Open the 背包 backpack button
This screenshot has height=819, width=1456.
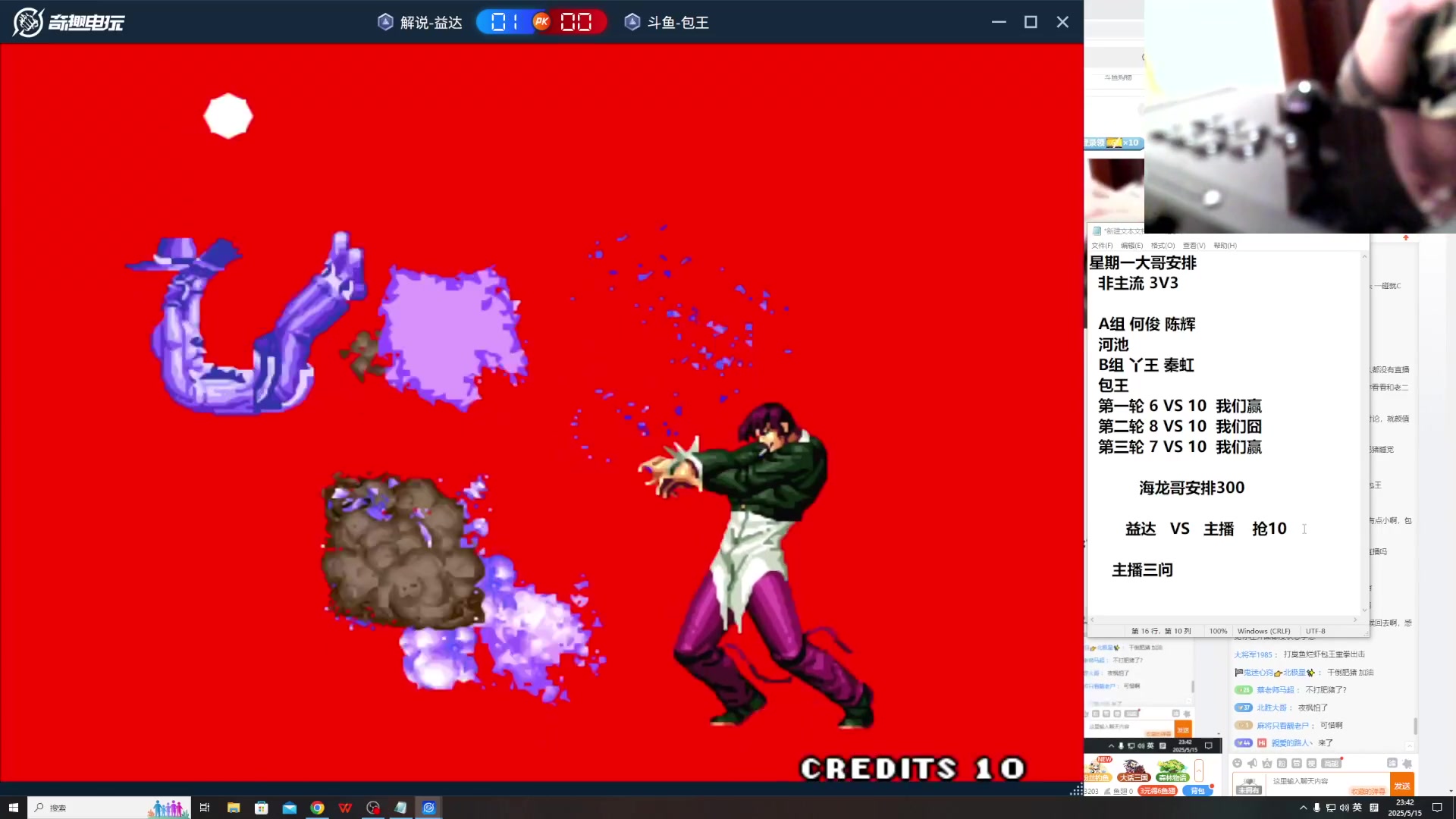[1197, 791]
